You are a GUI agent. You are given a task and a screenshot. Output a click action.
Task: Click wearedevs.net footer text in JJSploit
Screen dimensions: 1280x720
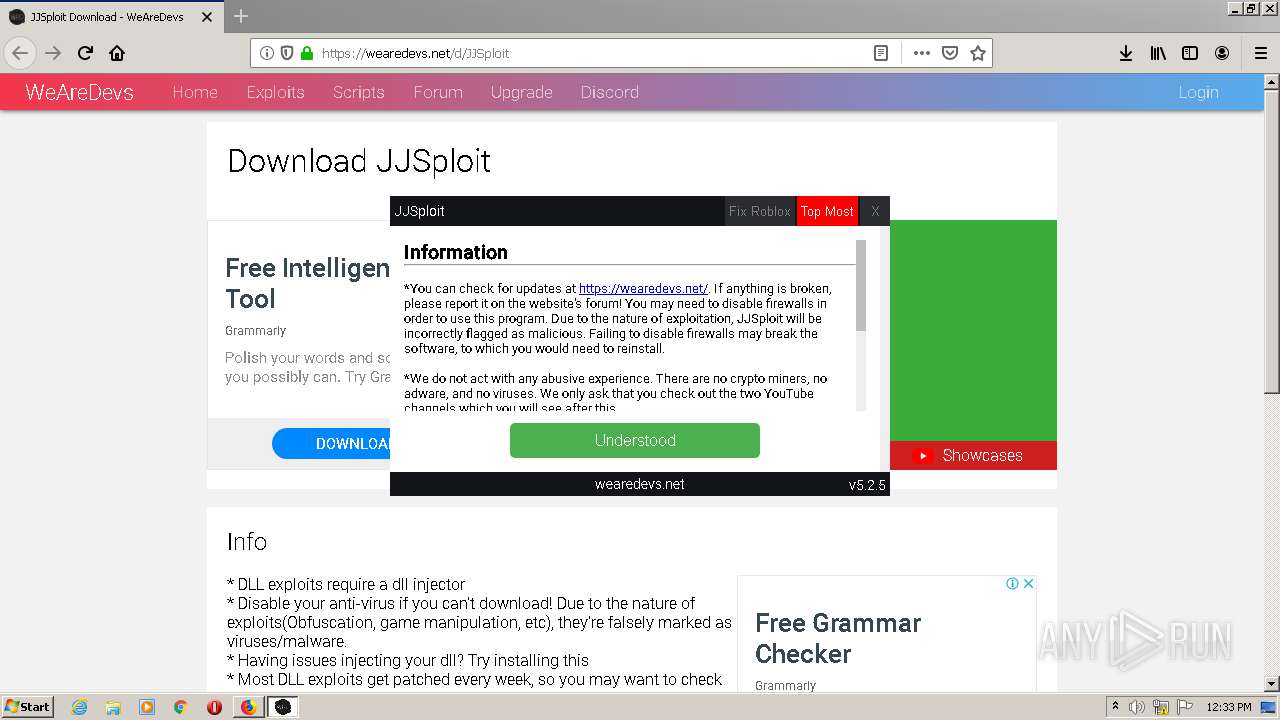click(x=639, y=484)
